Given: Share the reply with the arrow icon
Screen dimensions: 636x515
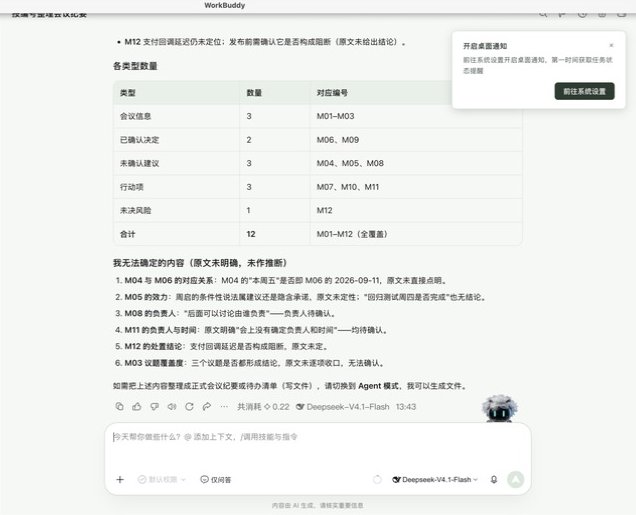Looking at the screenshot, I should click(x=206, y=406).
